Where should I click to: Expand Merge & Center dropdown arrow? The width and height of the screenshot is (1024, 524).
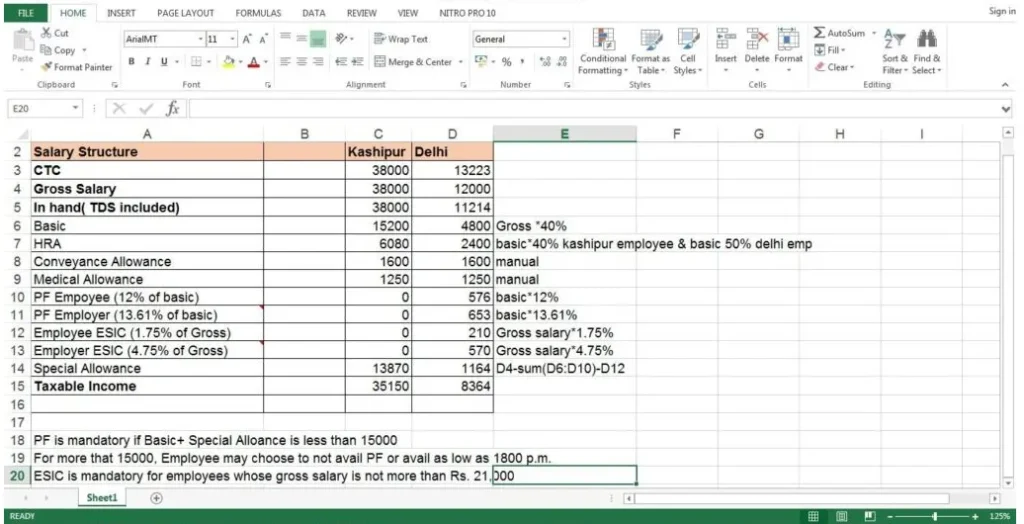[460, 62]
